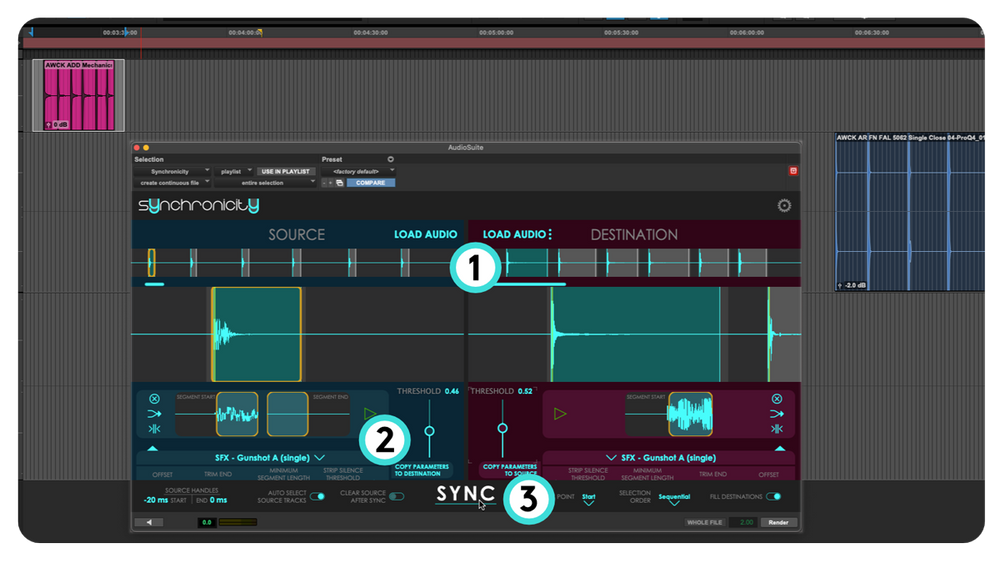This screenshot has width=1000, height=563.
Task: Click the Render button
Action: pos(778,522)
